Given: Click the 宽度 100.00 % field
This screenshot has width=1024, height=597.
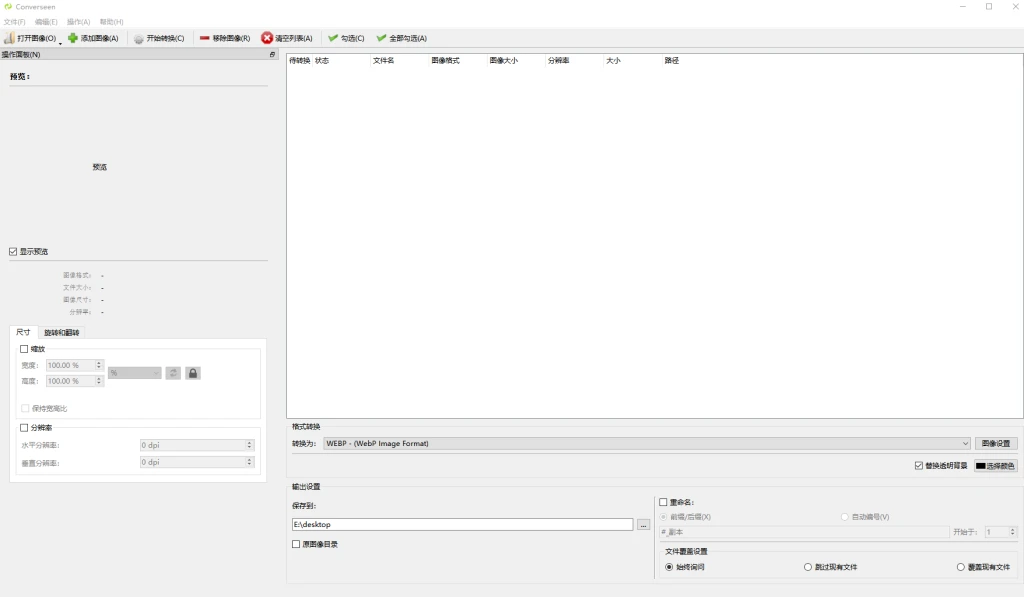Looking at the screenshot, I should 71,365.
